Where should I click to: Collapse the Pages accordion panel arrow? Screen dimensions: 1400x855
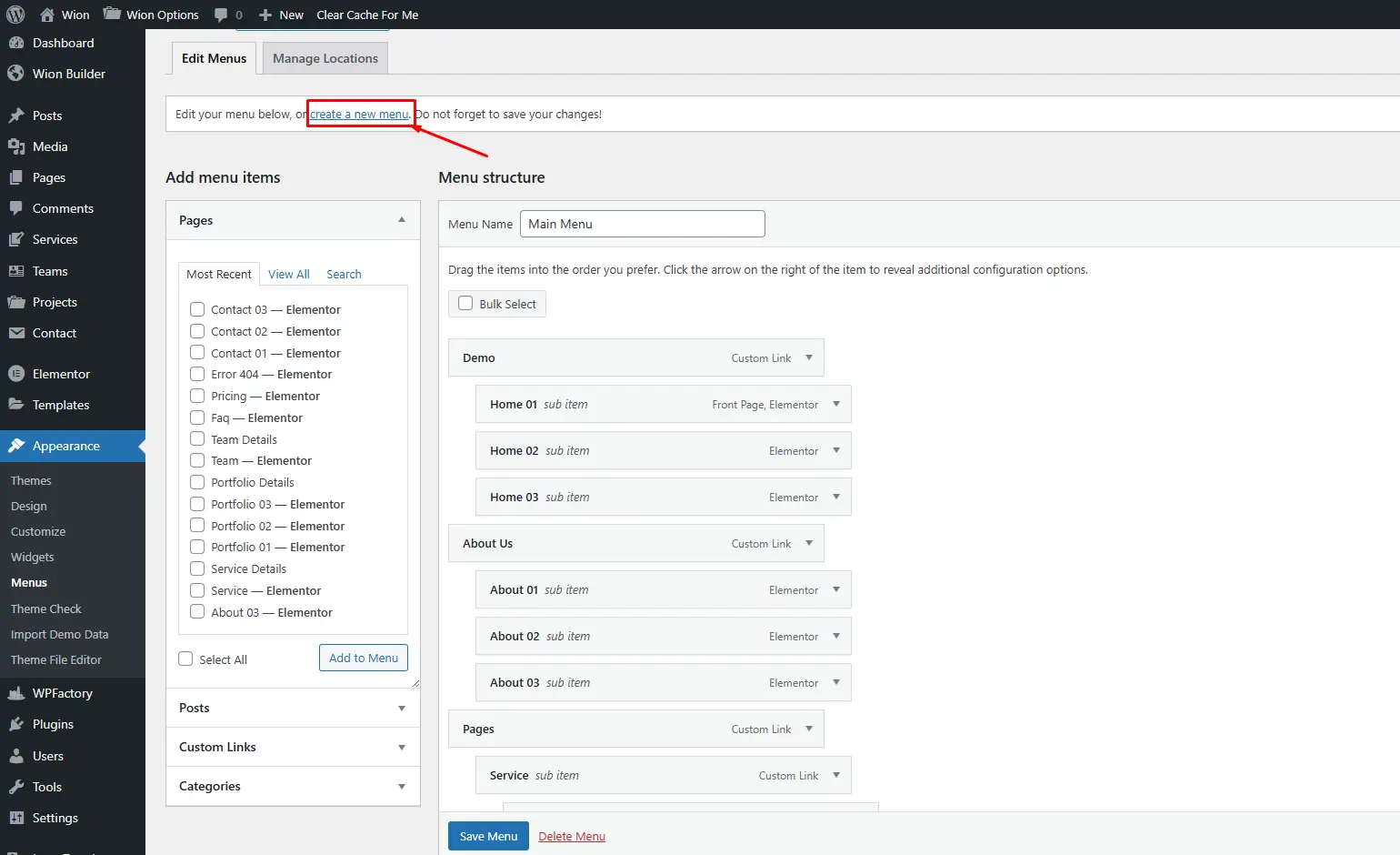pyautogui.click(x=402, y=220)
